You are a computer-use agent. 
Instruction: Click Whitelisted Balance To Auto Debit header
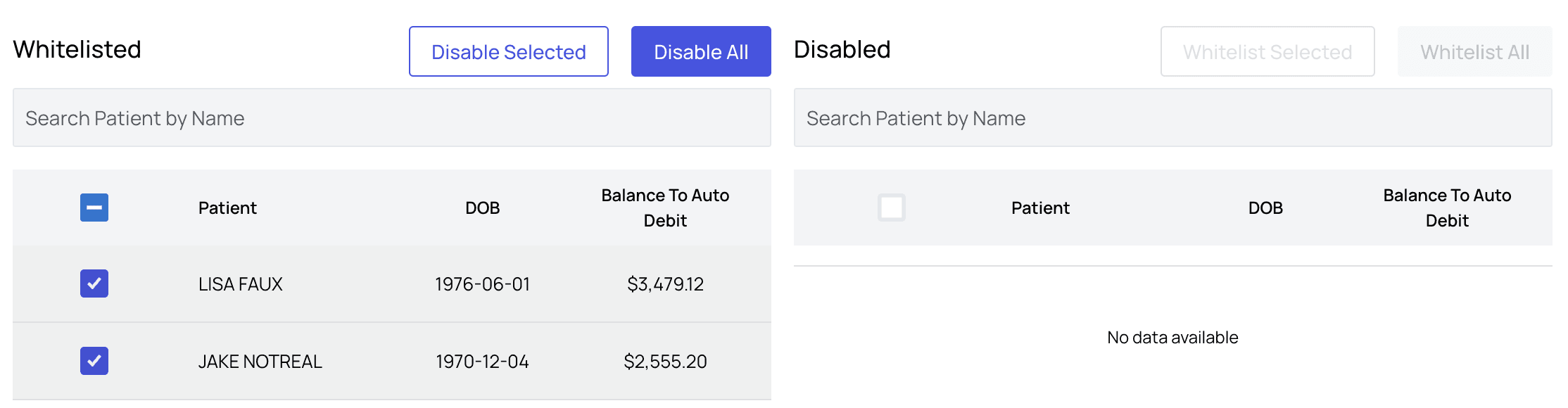[x=665, y=208]
